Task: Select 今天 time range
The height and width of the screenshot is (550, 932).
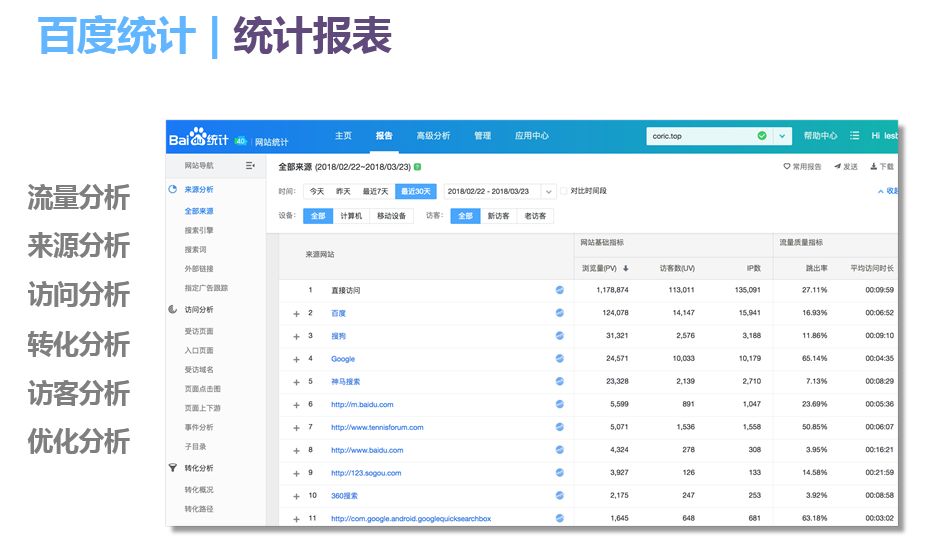Action: 317,191
